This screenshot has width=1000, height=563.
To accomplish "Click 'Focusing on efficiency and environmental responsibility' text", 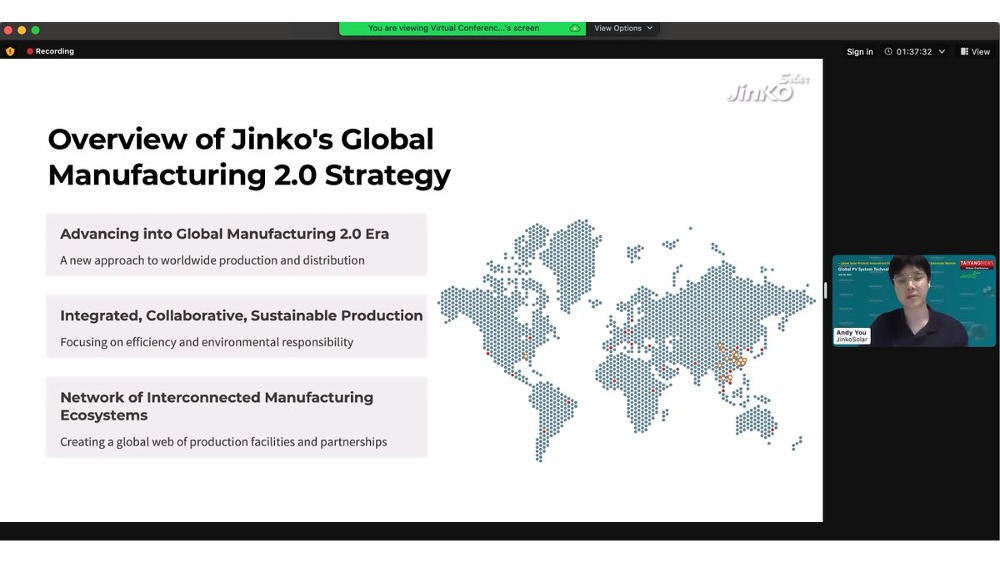I will tap(207, 342).
